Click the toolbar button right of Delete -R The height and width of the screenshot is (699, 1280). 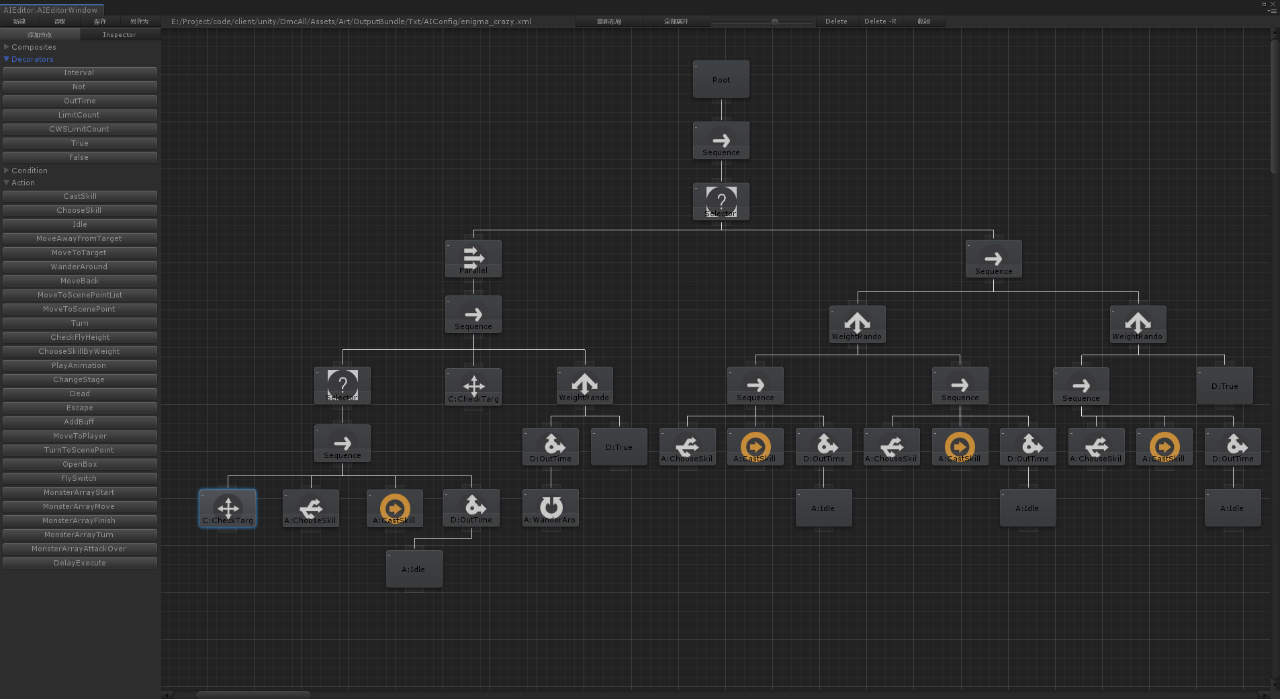923,21
